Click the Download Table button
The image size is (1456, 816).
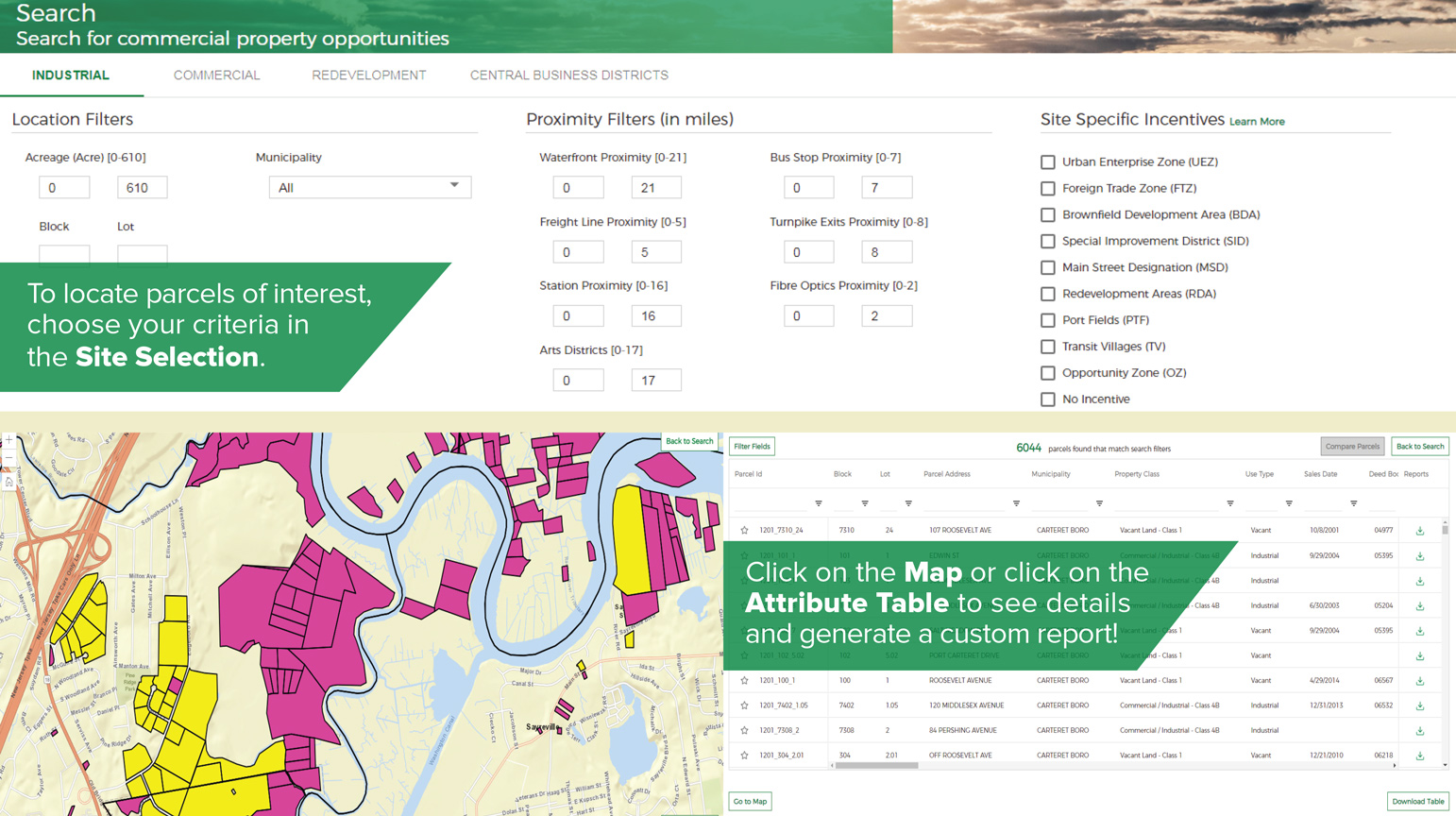(x=1418, y=802)
